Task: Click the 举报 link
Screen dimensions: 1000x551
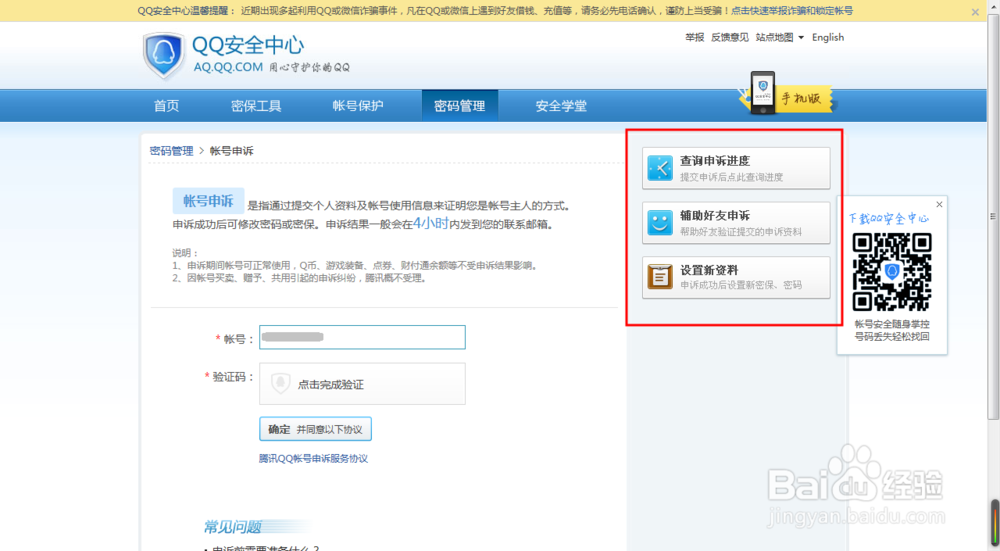Action: click(x=695, y=38)
